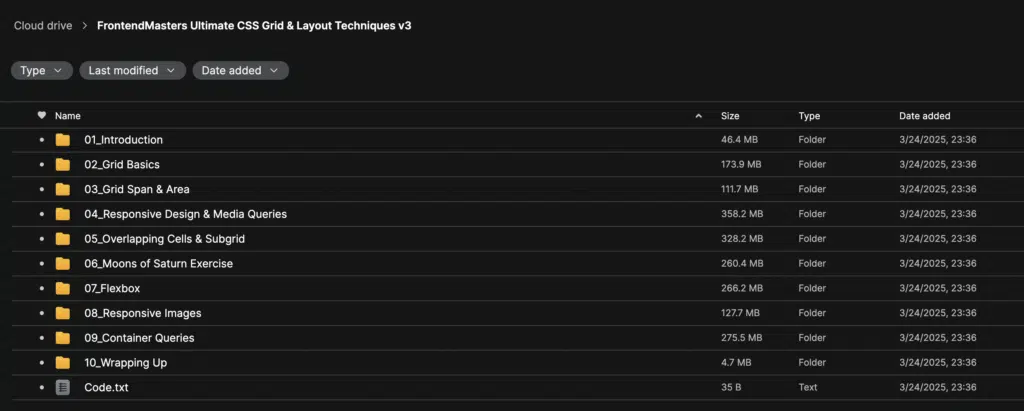Toggle favorite dot for 02_Grid Basics
This screenshot has width=1024, height=411.
(42, 165)
